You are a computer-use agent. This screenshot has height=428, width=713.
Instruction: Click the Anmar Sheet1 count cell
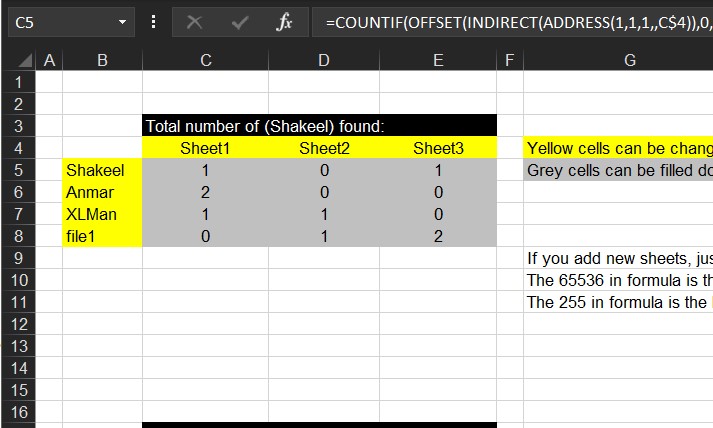click(205, 192)
